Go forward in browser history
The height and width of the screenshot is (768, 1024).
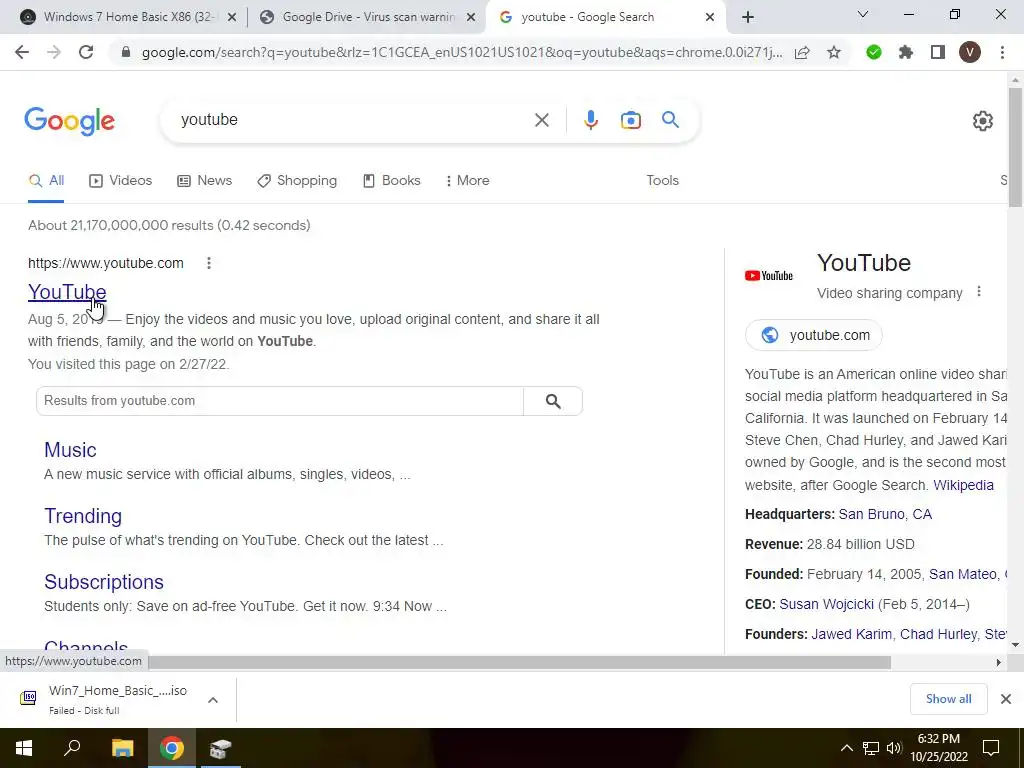[x=54, y=52]
